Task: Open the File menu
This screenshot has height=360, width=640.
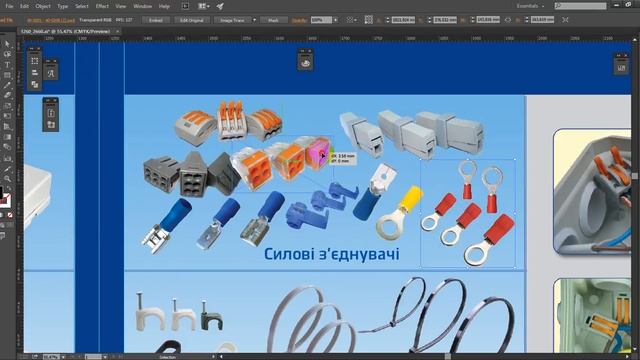Action: [9, 6]
